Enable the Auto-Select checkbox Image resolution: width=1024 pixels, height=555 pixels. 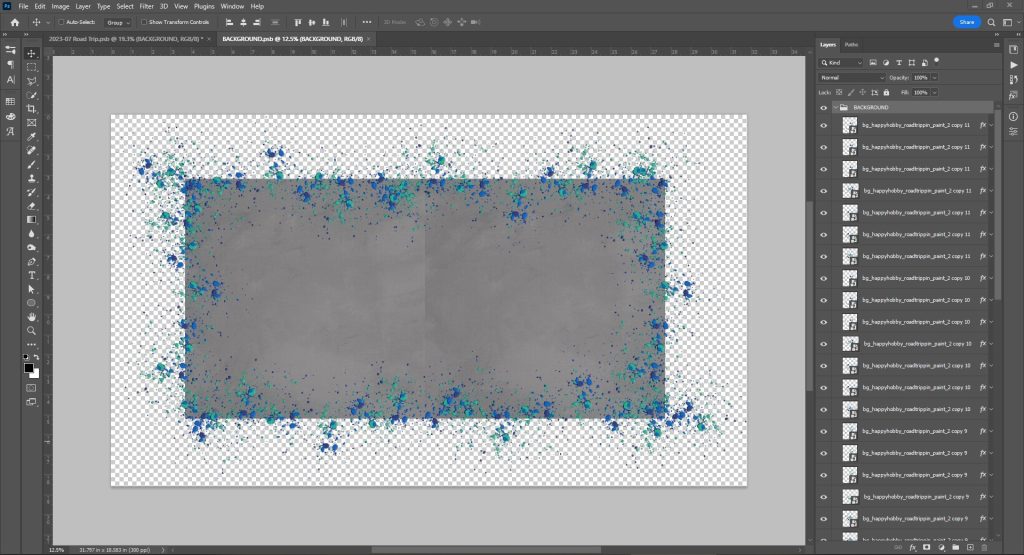click(61, 21)
